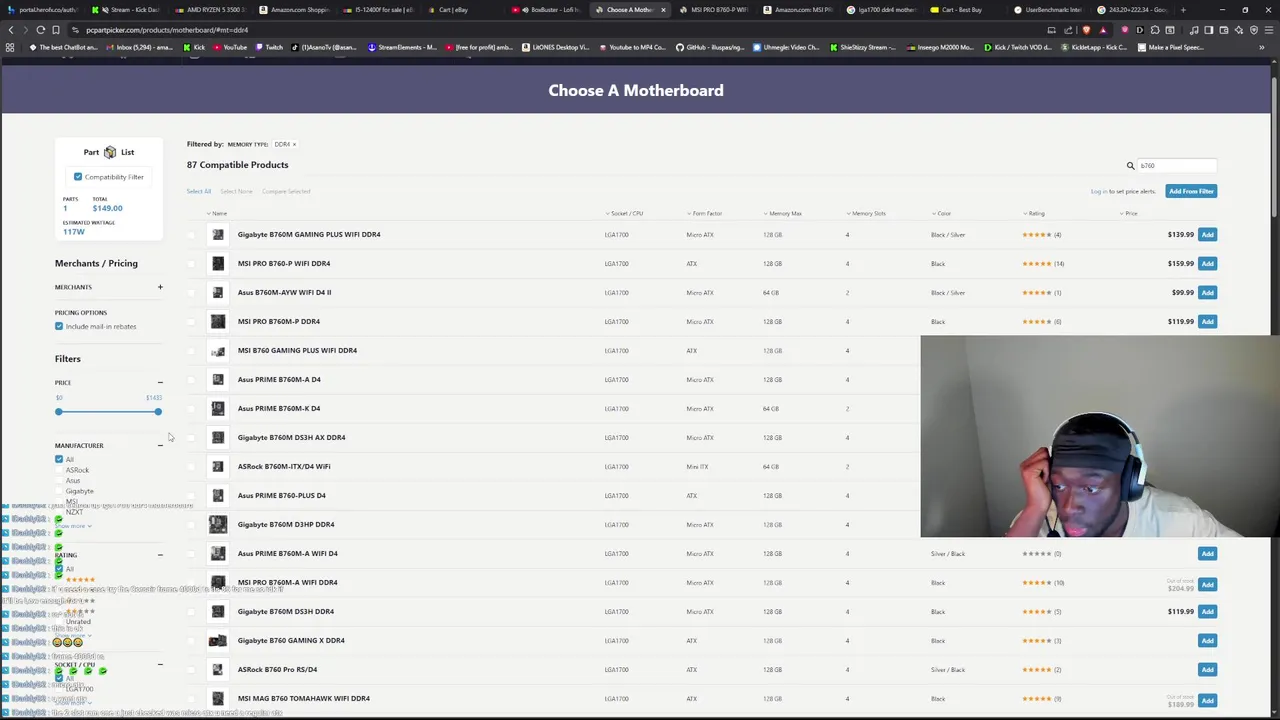Close the Choose A Motherboard tab
The width and height of the screenshot is (1280, 720).
click(x=663, y=10)
